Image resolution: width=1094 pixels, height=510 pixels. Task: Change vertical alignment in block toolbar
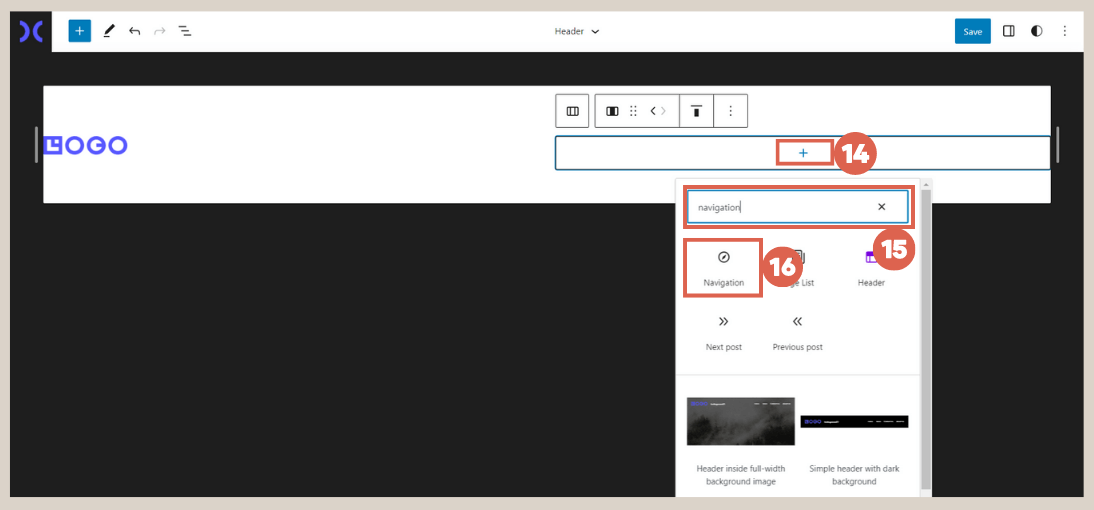(x=696, y=111)
